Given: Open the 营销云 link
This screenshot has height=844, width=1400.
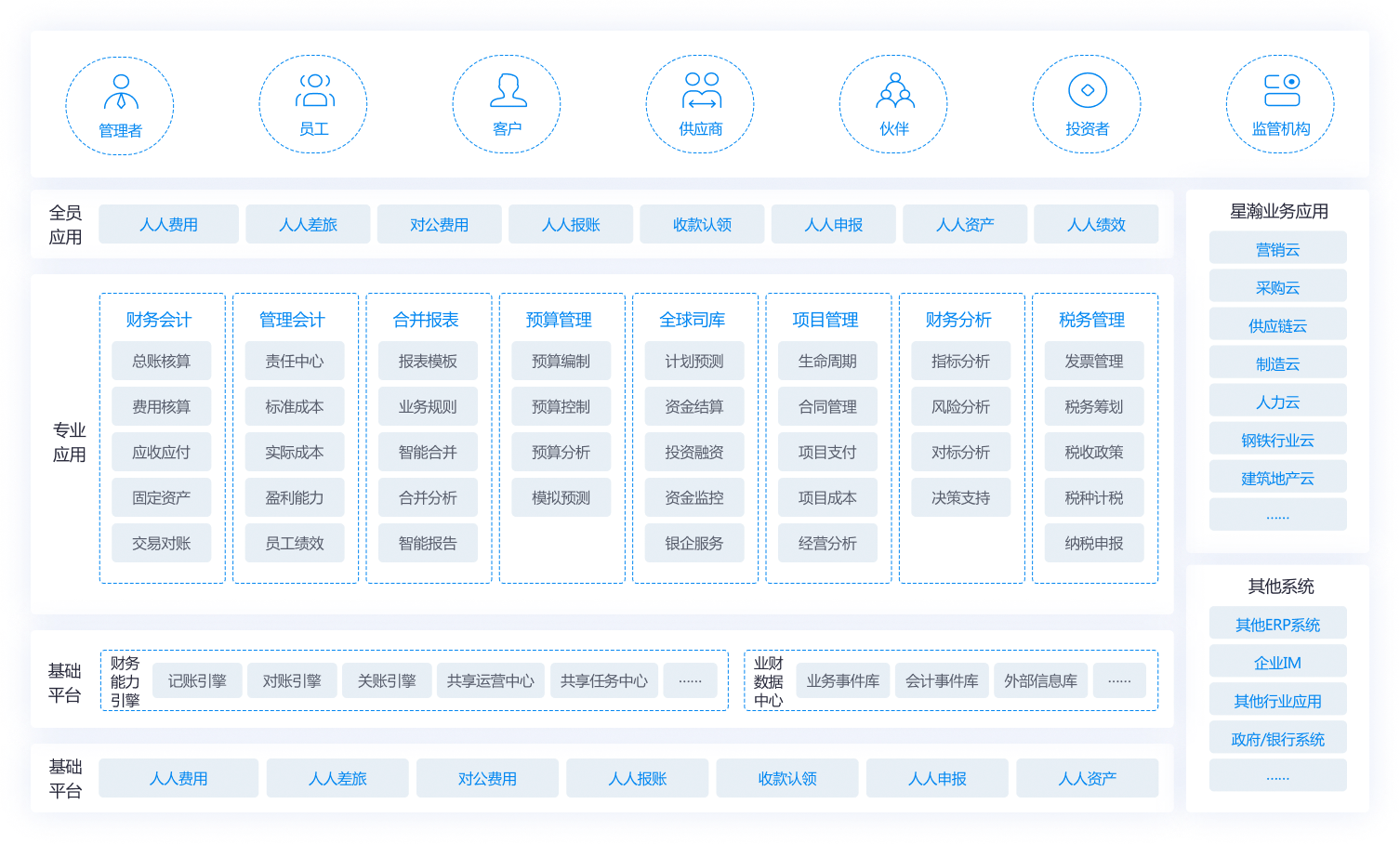Looking at the screenshot, I should pos(1277,249).
